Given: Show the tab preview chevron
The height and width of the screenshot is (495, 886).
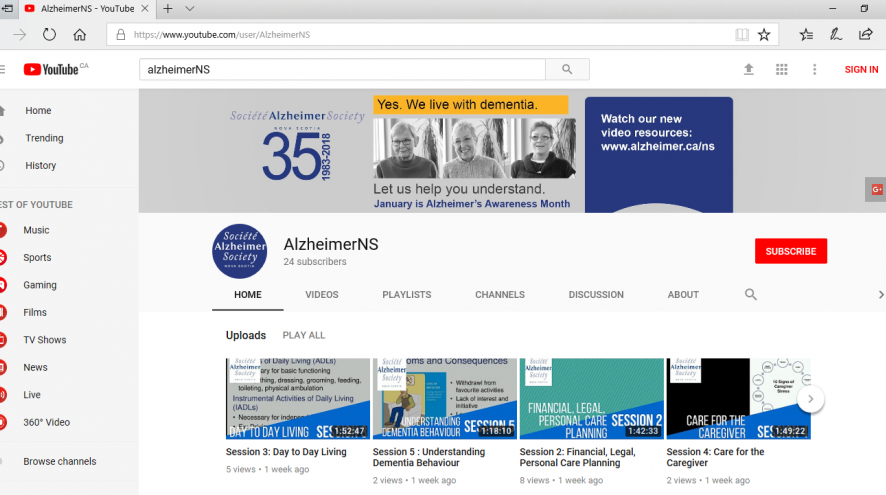Looking at the screenshot, I should [x=190, y=8].
